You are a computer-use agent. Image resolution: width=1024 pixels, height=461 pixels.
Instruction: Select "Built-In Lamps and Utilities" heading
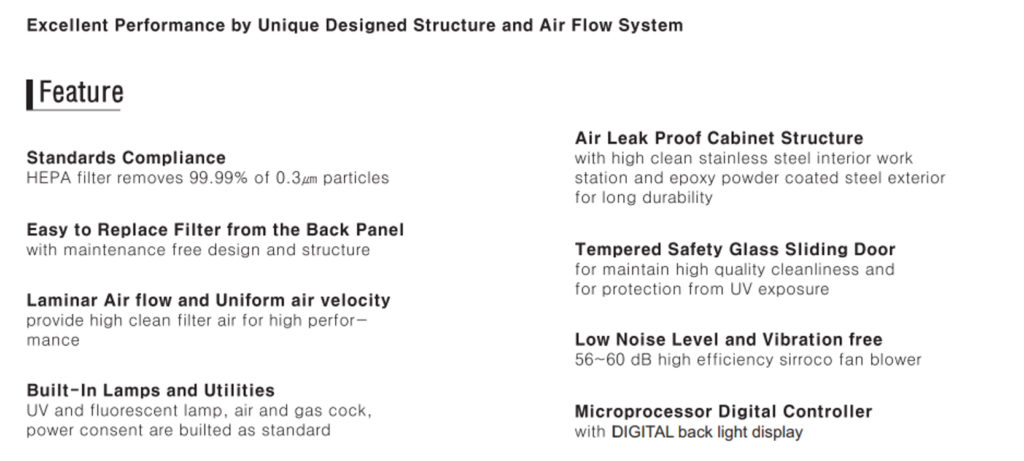point(150,390)
